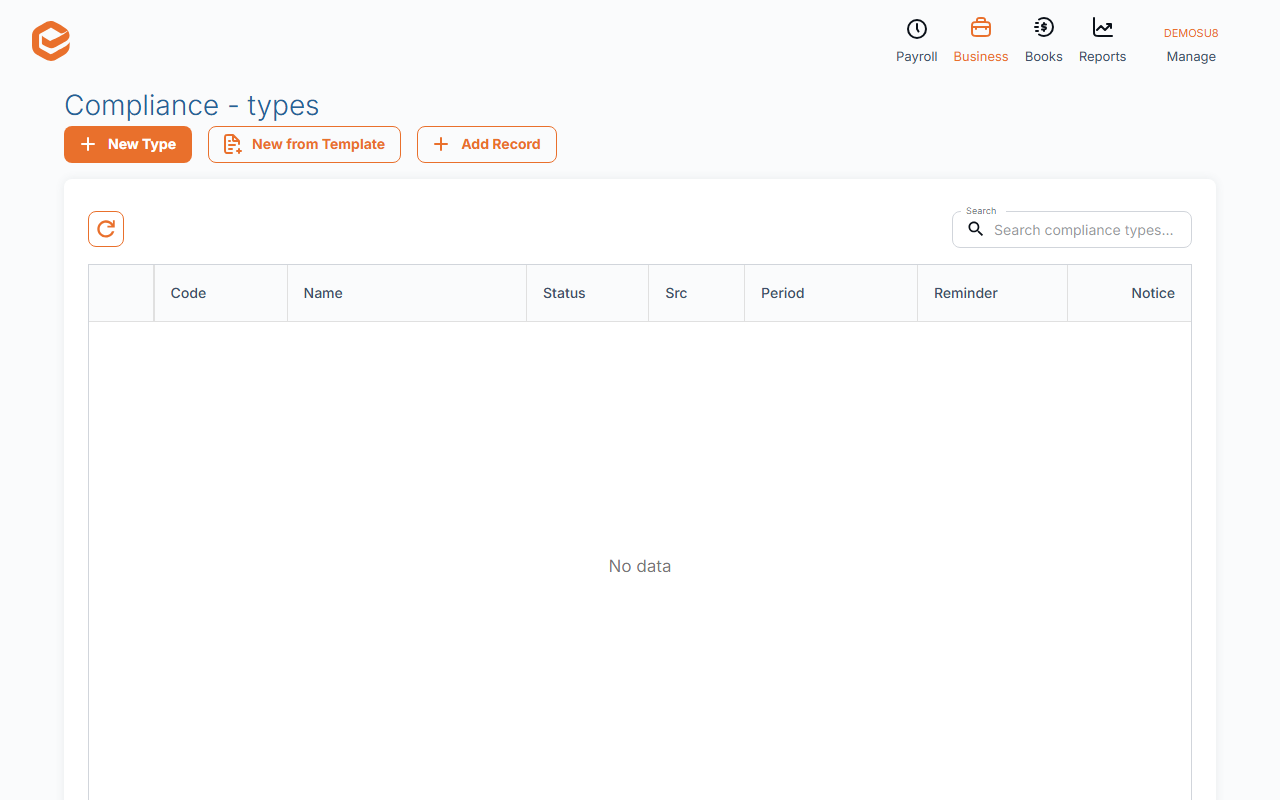Open the Manage menu

pyautogui.click(x=1191, y=57)
